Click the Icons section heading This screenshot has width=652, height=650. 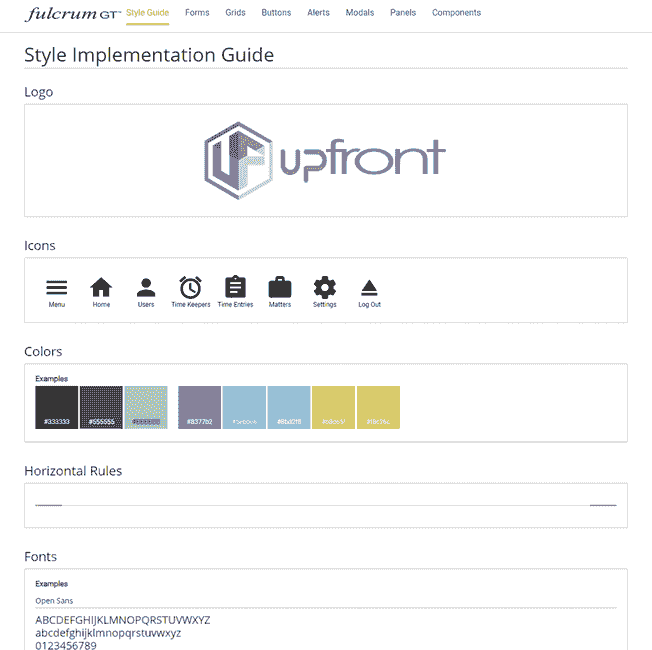click(x=40, y=246)
